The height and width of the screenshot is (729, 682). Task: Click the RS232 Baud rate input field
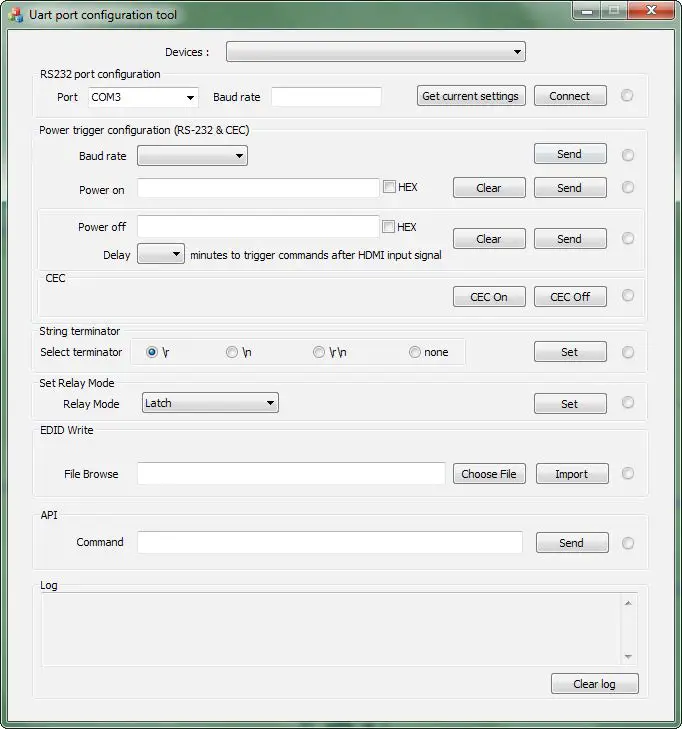[326, 97]
